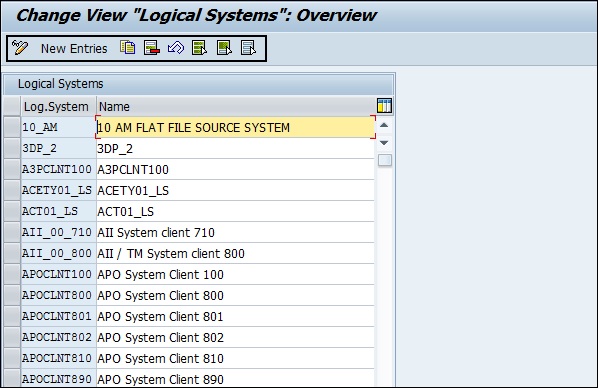Click the 'APO System Client 810' name field

tap(235, 358)
